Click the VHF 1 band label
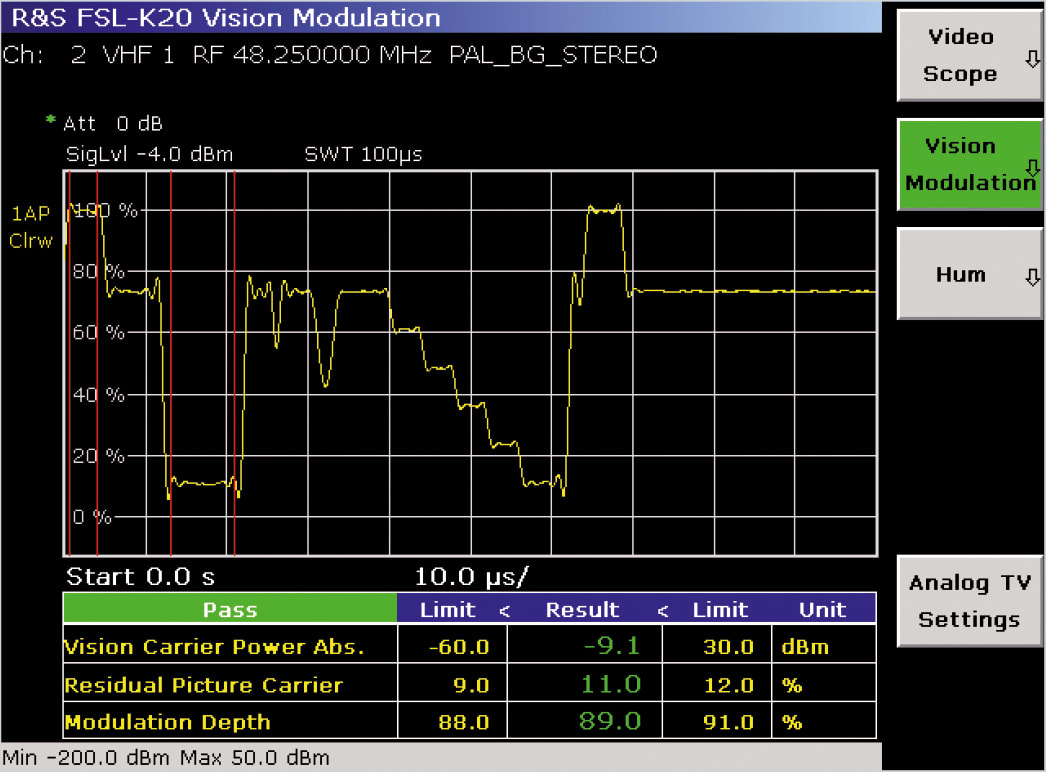 pos(139,55)
